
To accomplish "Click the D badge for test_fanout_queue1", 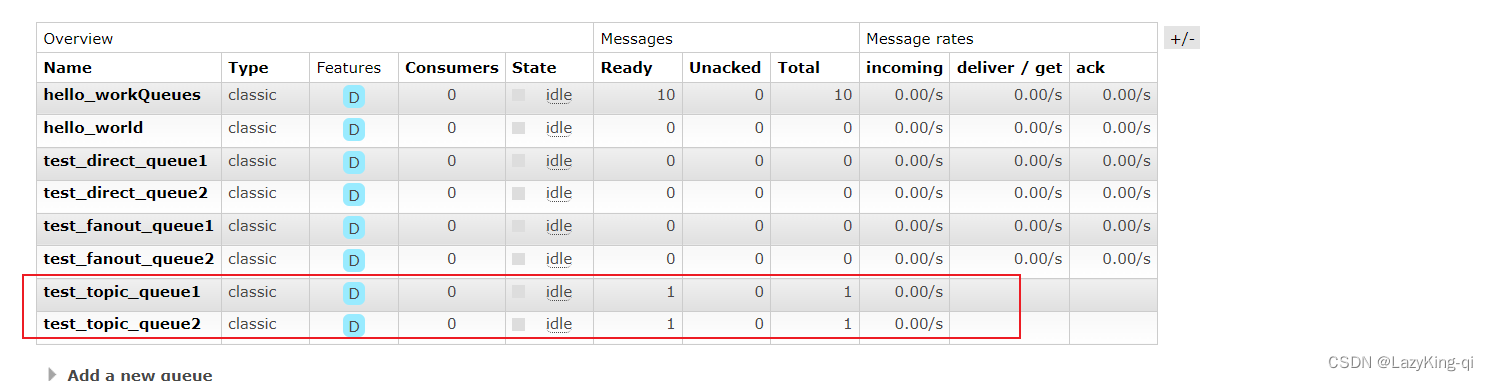I will 354,228.
